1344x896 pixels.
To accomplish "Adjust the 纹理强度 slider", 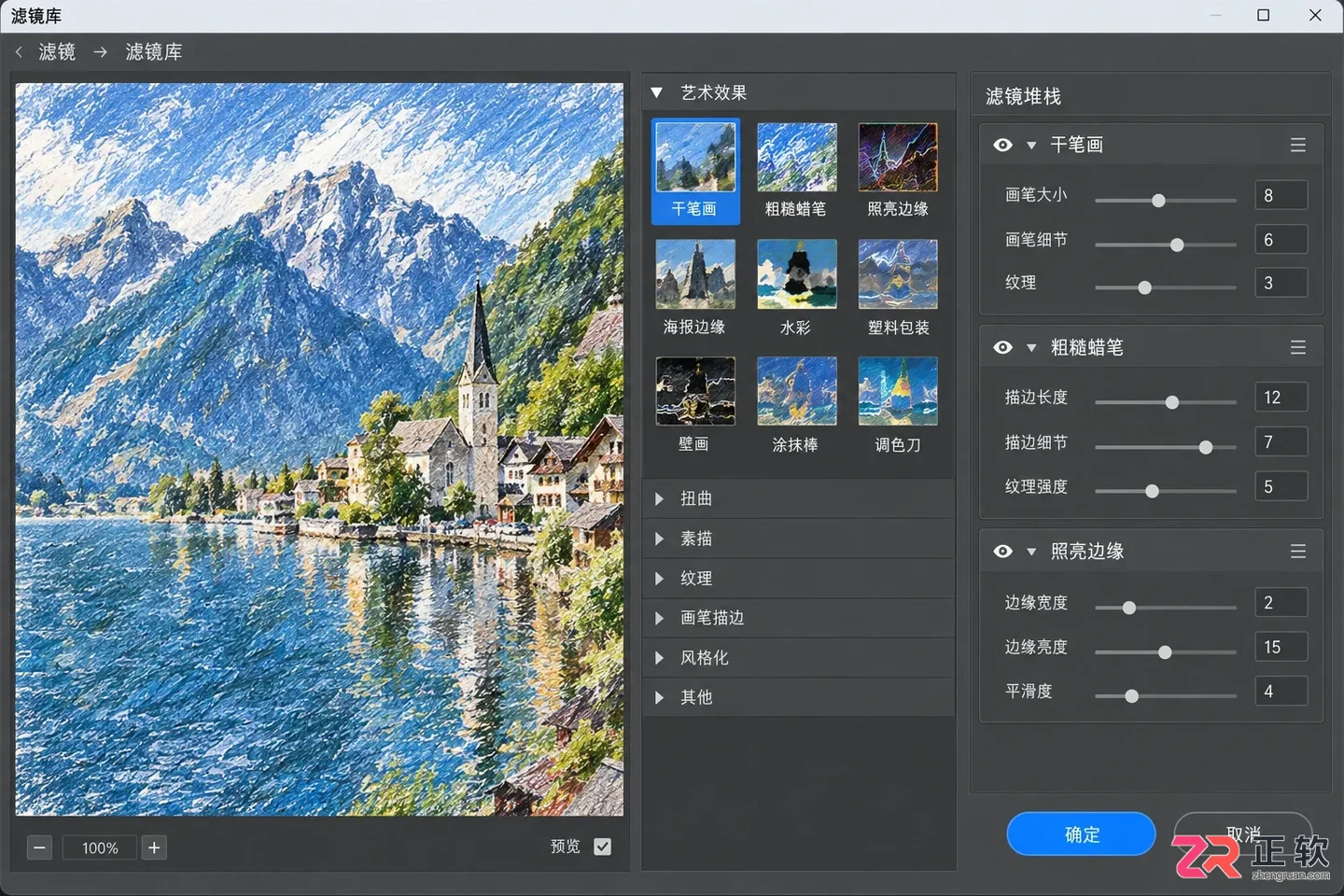I will point(1166,491).
